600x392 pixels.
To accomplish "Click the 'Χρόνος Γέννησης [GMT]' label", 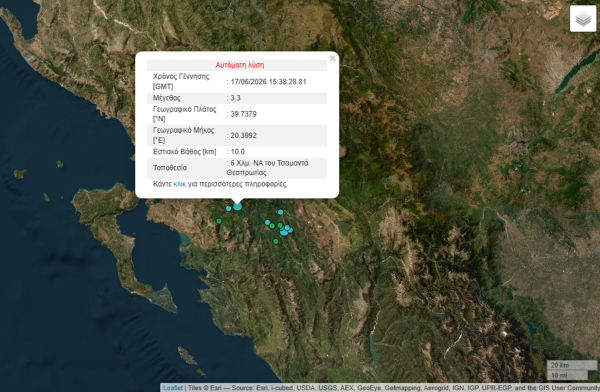I will 181,81.
